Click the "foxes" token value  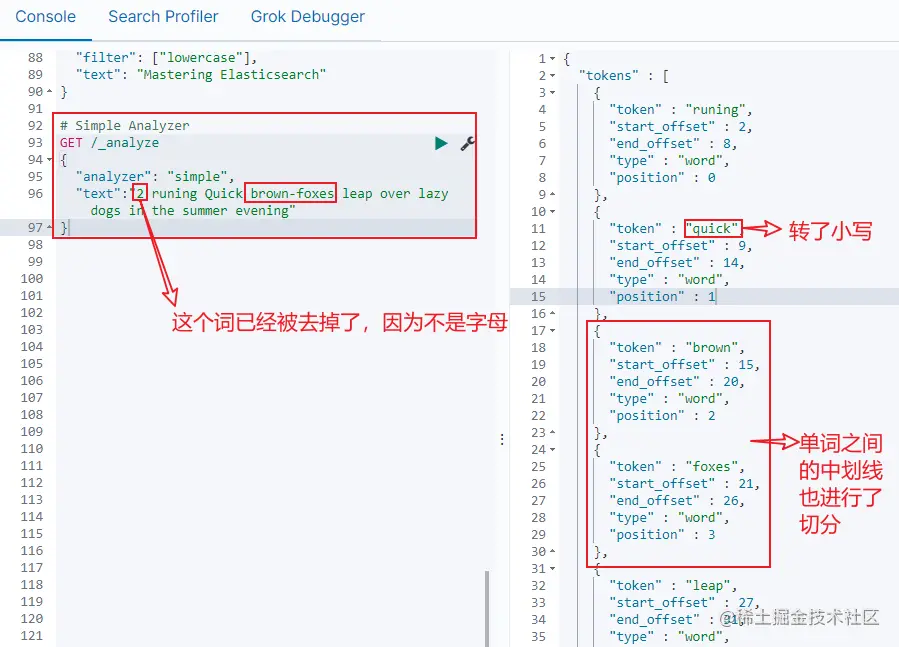[x=712, y=467]
